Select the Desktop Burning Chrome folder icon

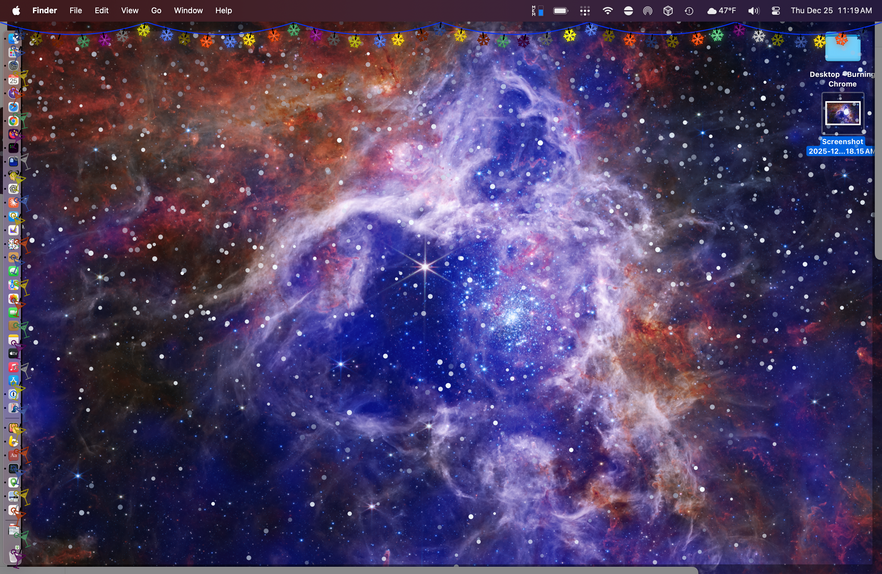point(843,47)
